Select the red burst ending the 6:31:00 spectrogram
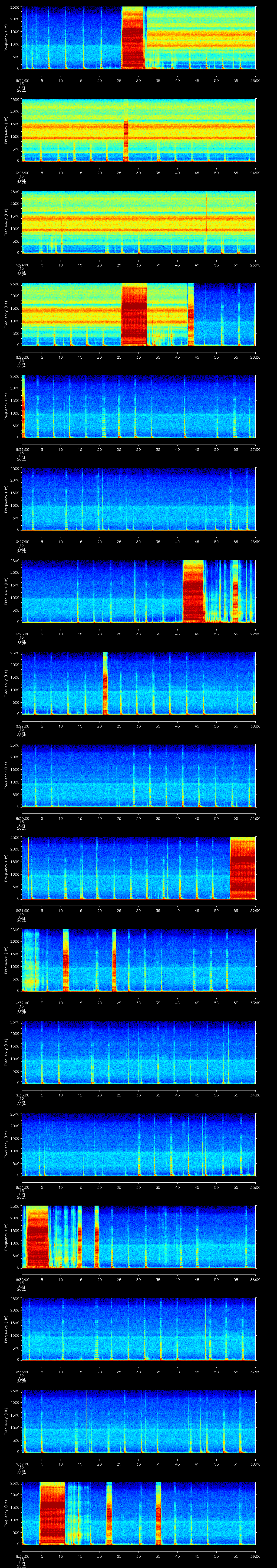This screenshot has width=277, height=1568. pyautogui.click(x=243, y=868)
